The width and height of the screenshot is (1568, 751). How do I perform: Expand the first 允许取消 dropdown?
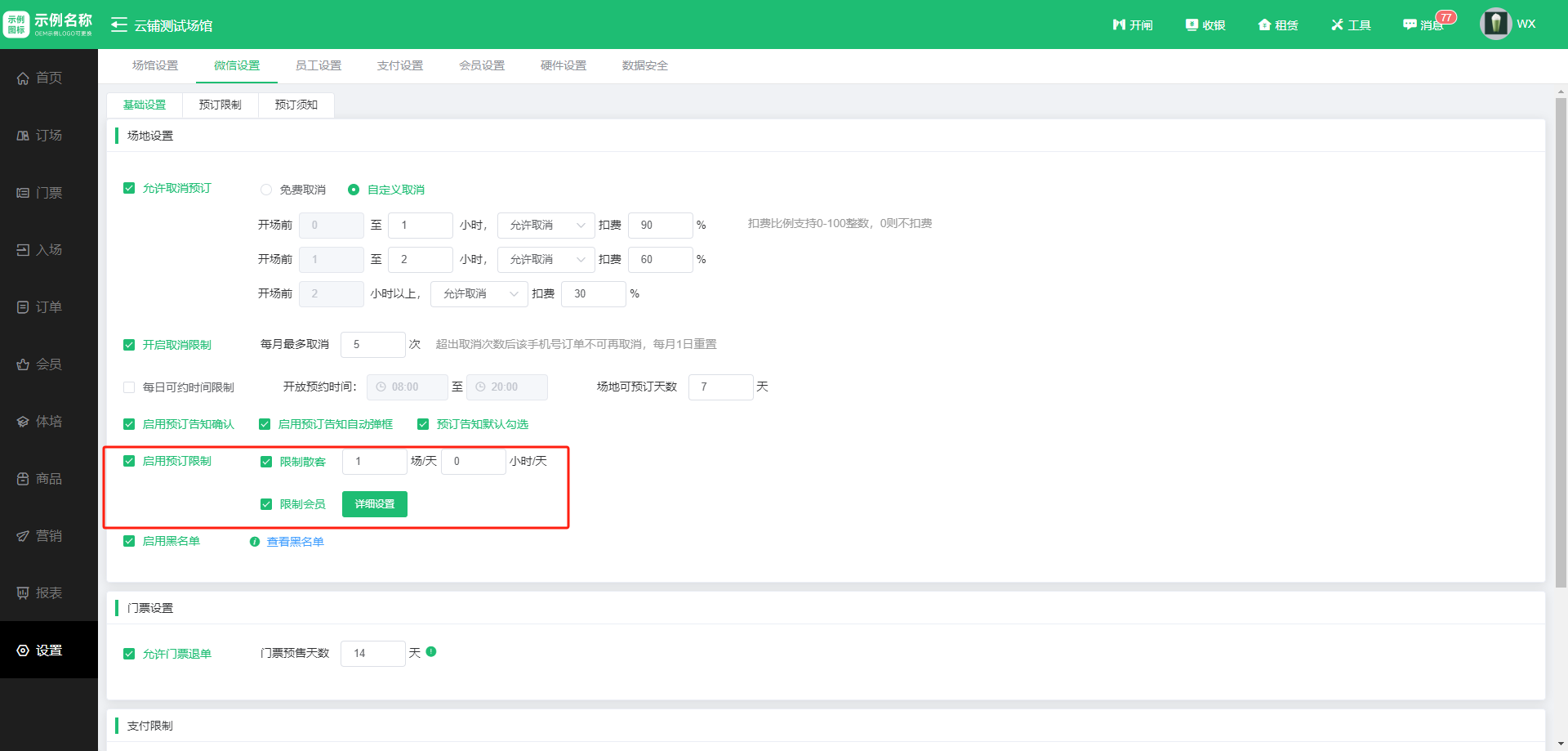pos(546,226)
